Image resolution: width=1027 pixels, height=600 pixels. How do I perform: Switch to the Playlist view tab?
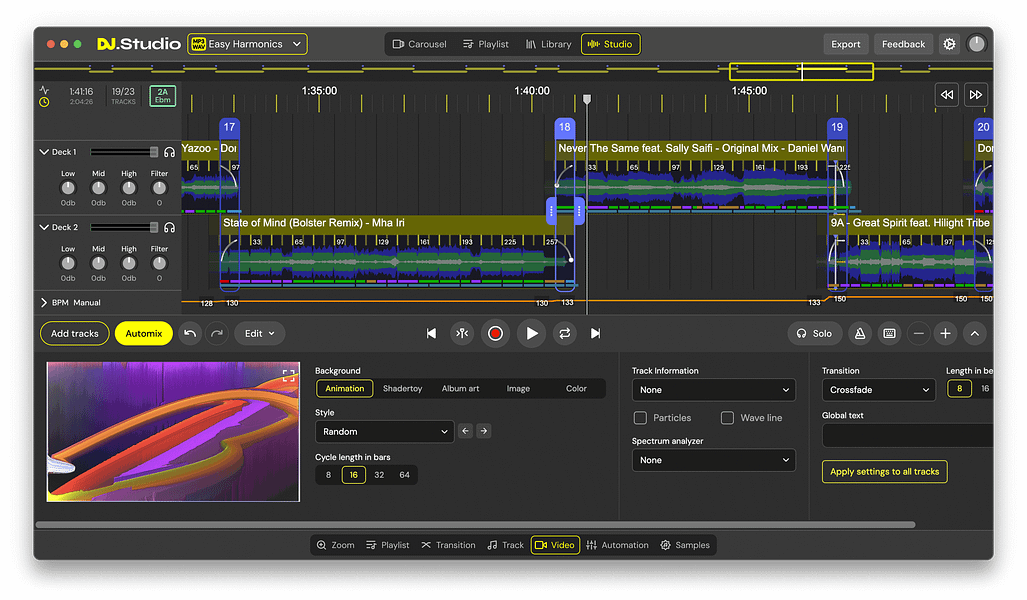(x=485, y=44)
